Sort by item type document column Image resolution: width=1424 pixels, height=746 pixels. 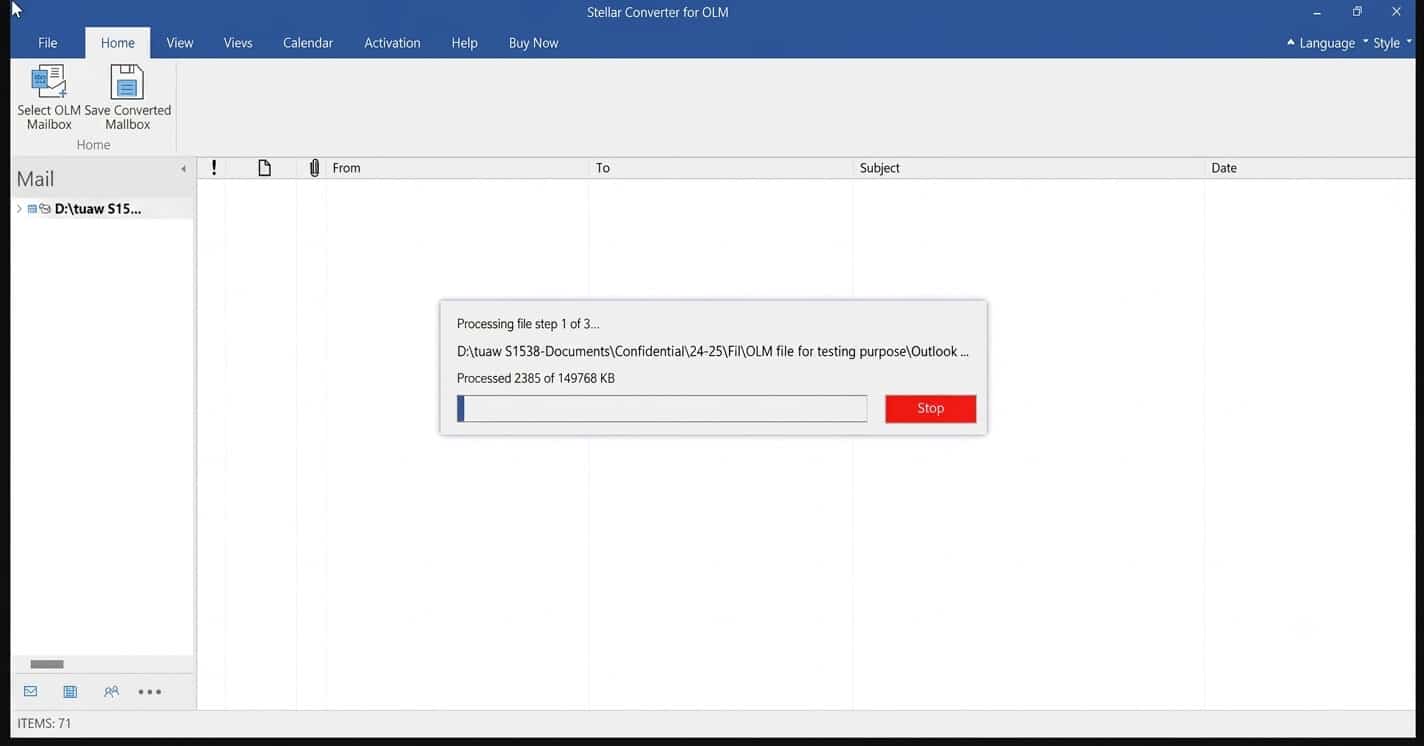point(265,168)
